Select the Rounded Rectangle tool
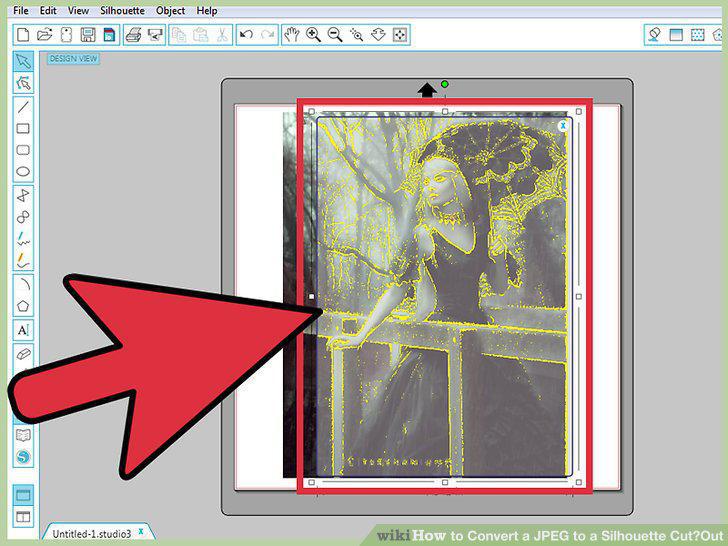728x546 pixels. 23,150
